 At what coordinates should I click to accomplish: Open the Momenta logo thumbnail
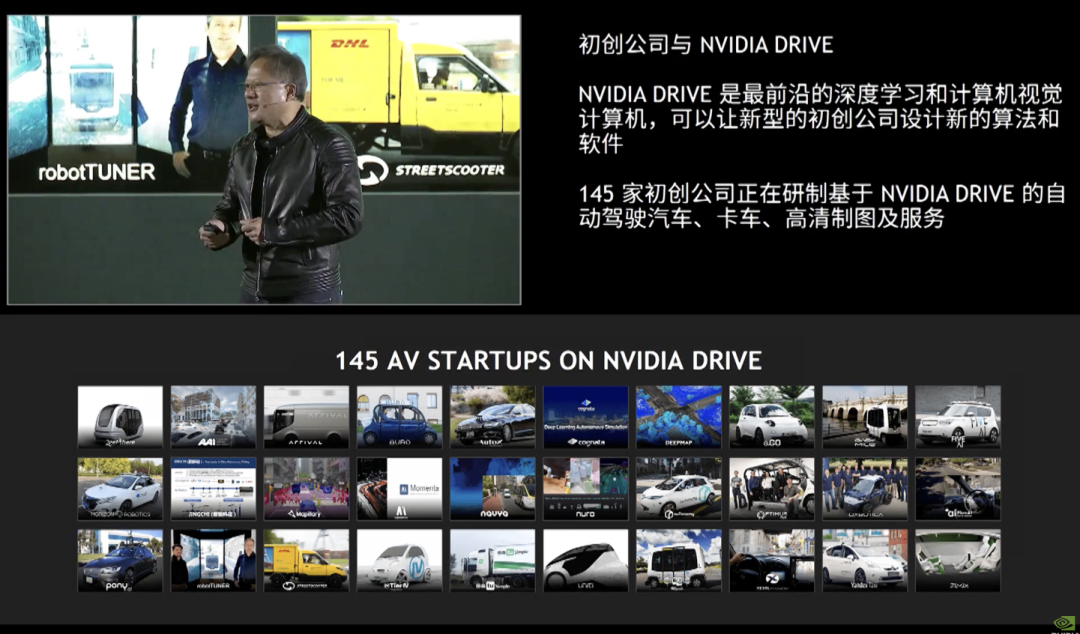[399, 489]
